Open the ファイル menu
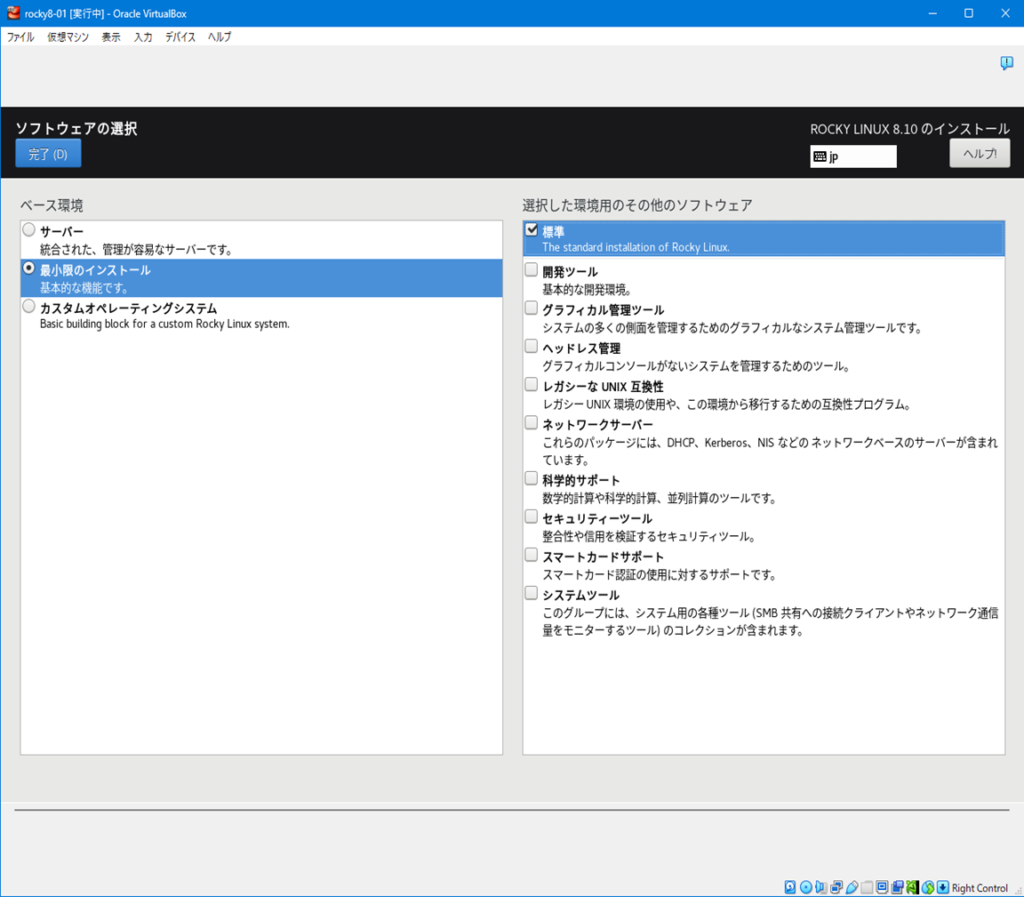The width and height of the screenshot is (1024, 897). click(20, 37)
